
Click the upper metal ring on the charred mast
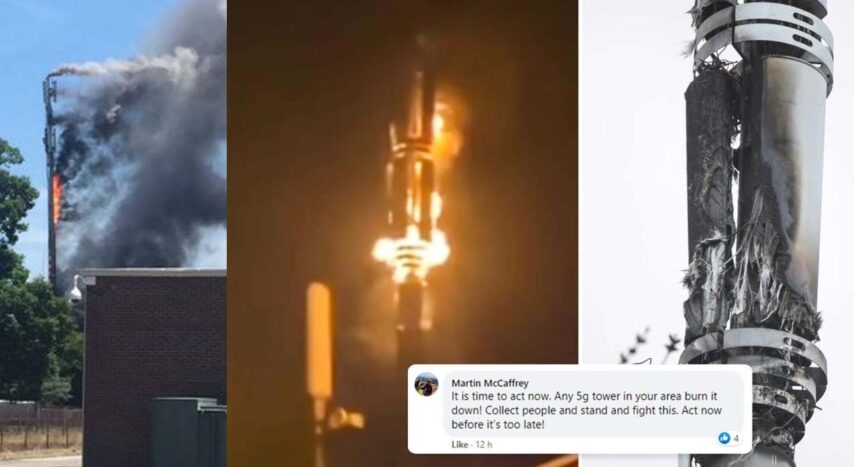coord(762,33)
